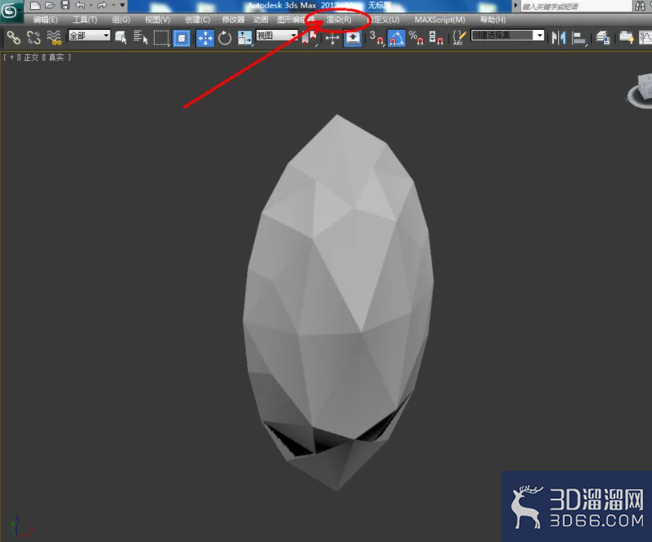Screen dimensions: 652x542
Task: Click the Save File floppy icon
Action: click(x=65, y=5)
